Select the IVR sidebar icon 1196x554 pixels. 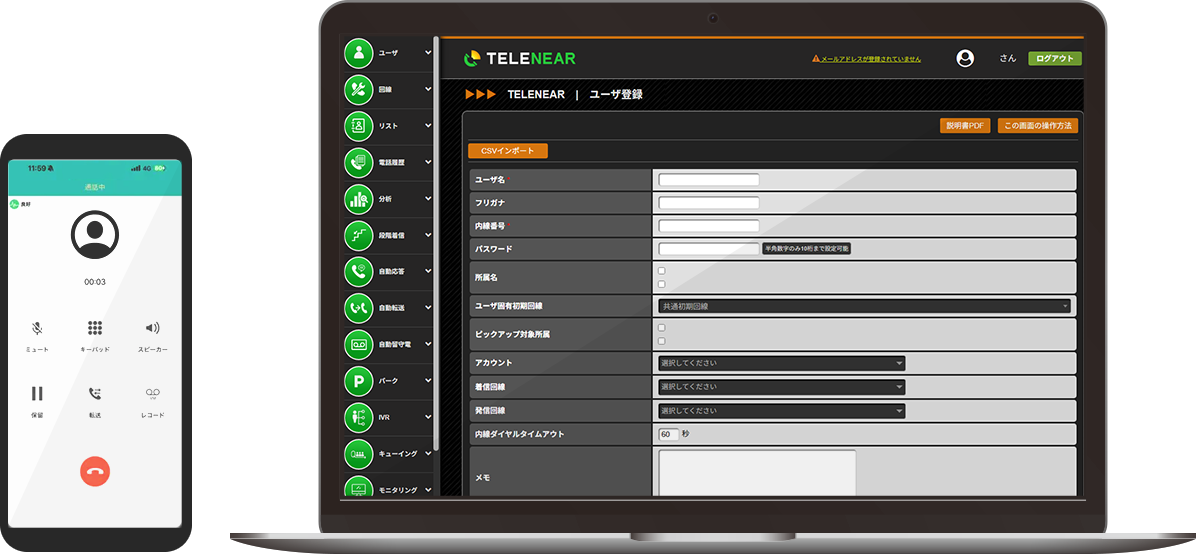(x=358, y=417)
